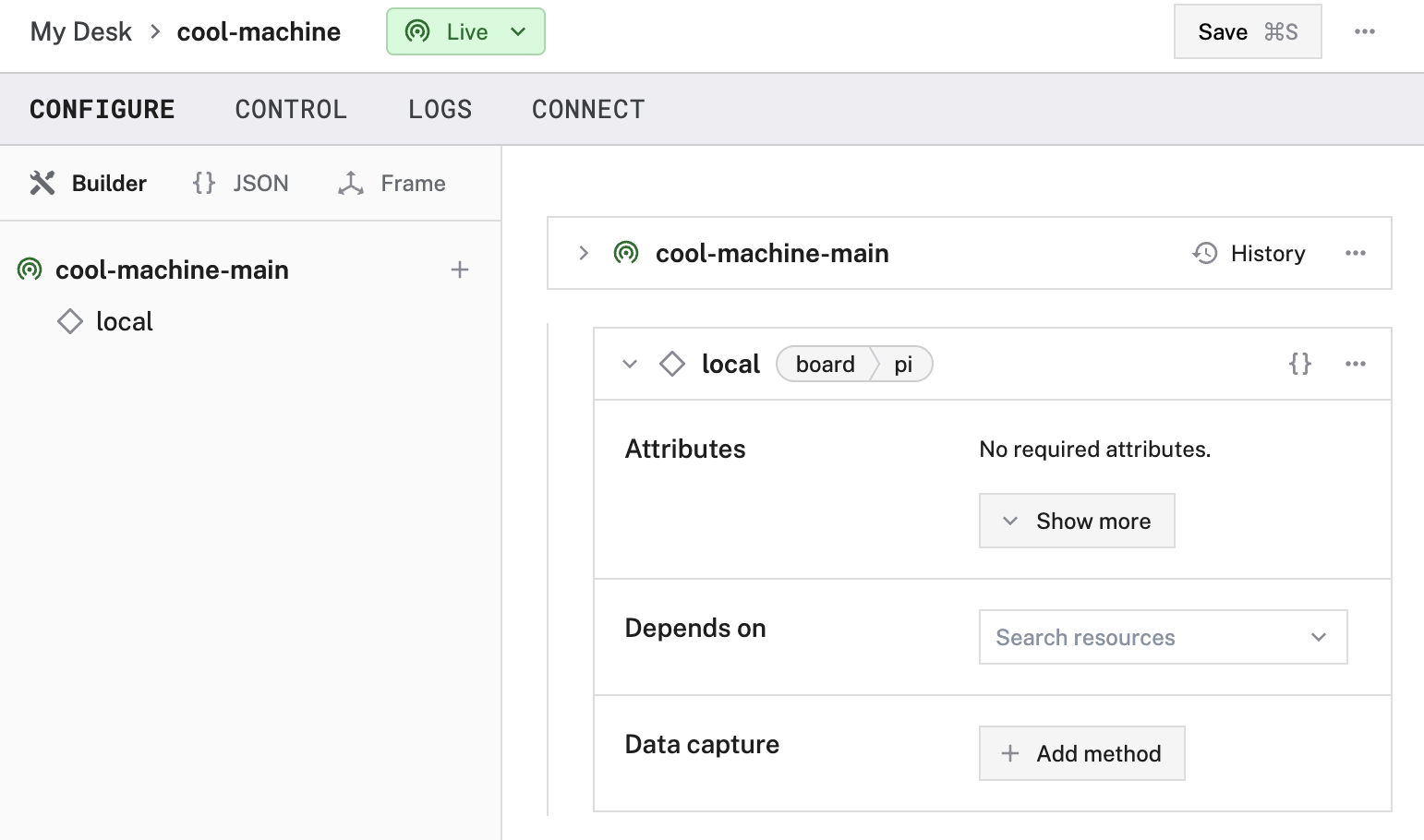Click the top-right page options ellipsis

pos(1364,31)
